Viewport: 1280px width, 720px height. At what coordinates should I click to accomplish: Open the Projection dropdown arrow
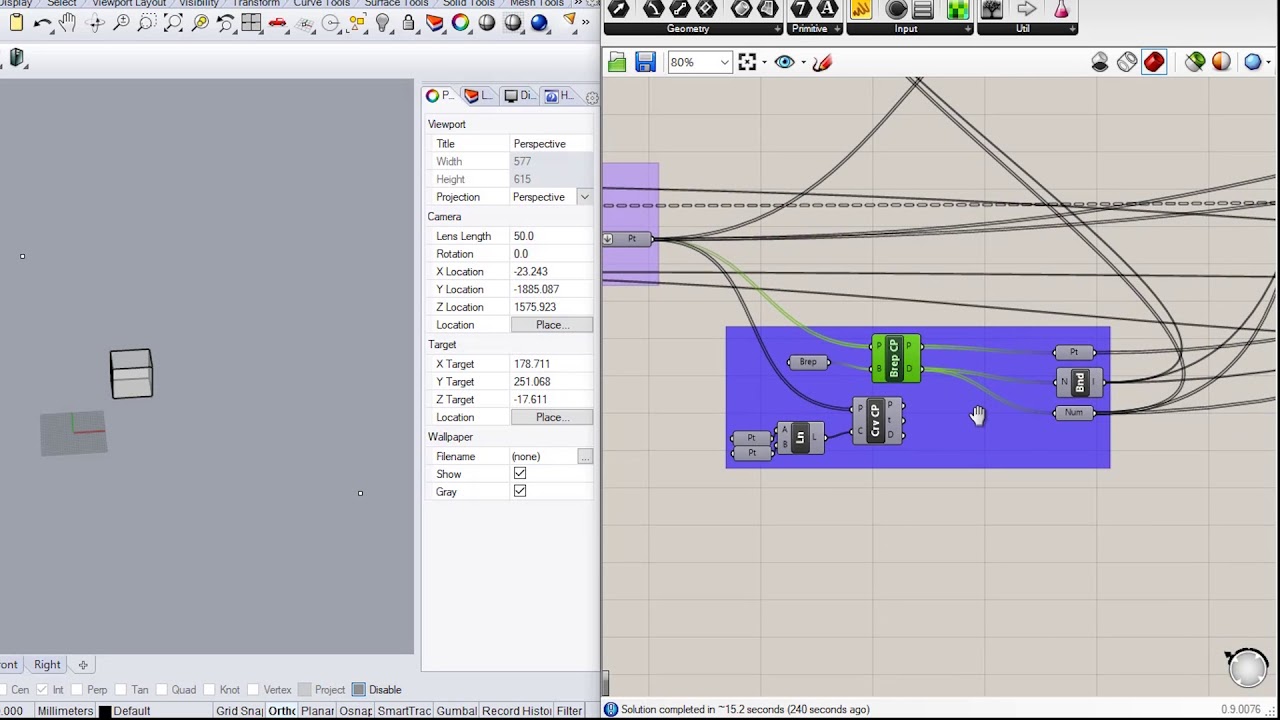(x=584, y=197)
